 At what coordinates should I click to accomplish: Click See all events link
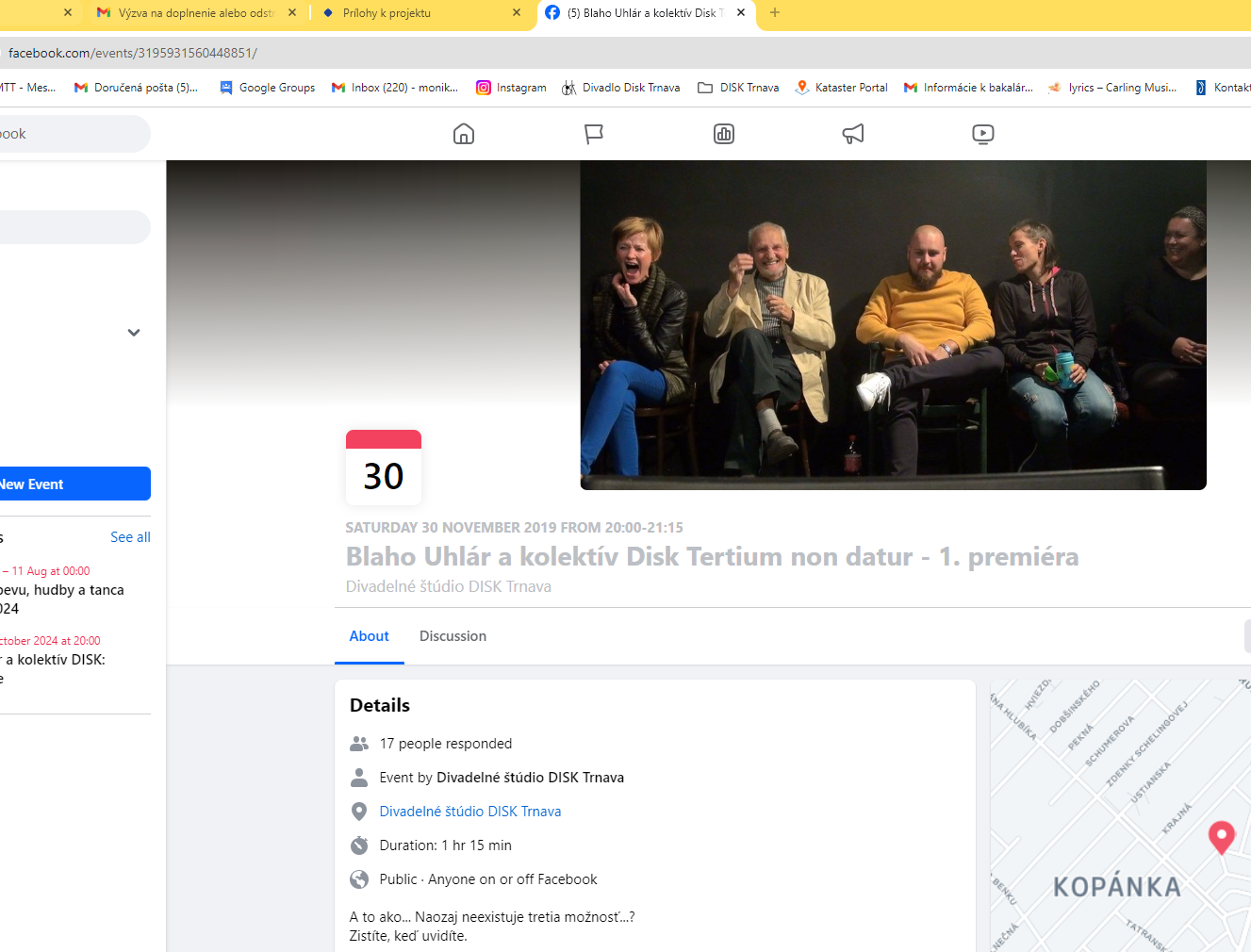click(130, 537)
